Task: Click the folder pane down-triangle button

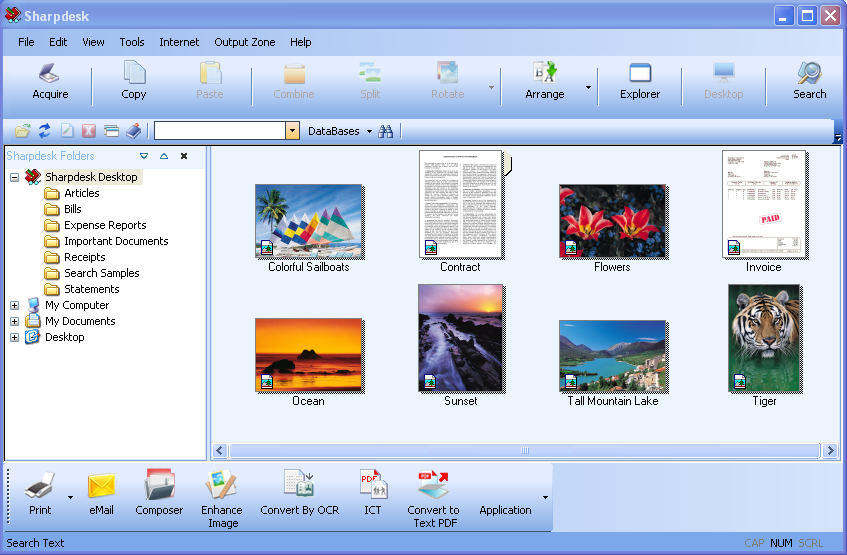Action: tap(144, 156)
